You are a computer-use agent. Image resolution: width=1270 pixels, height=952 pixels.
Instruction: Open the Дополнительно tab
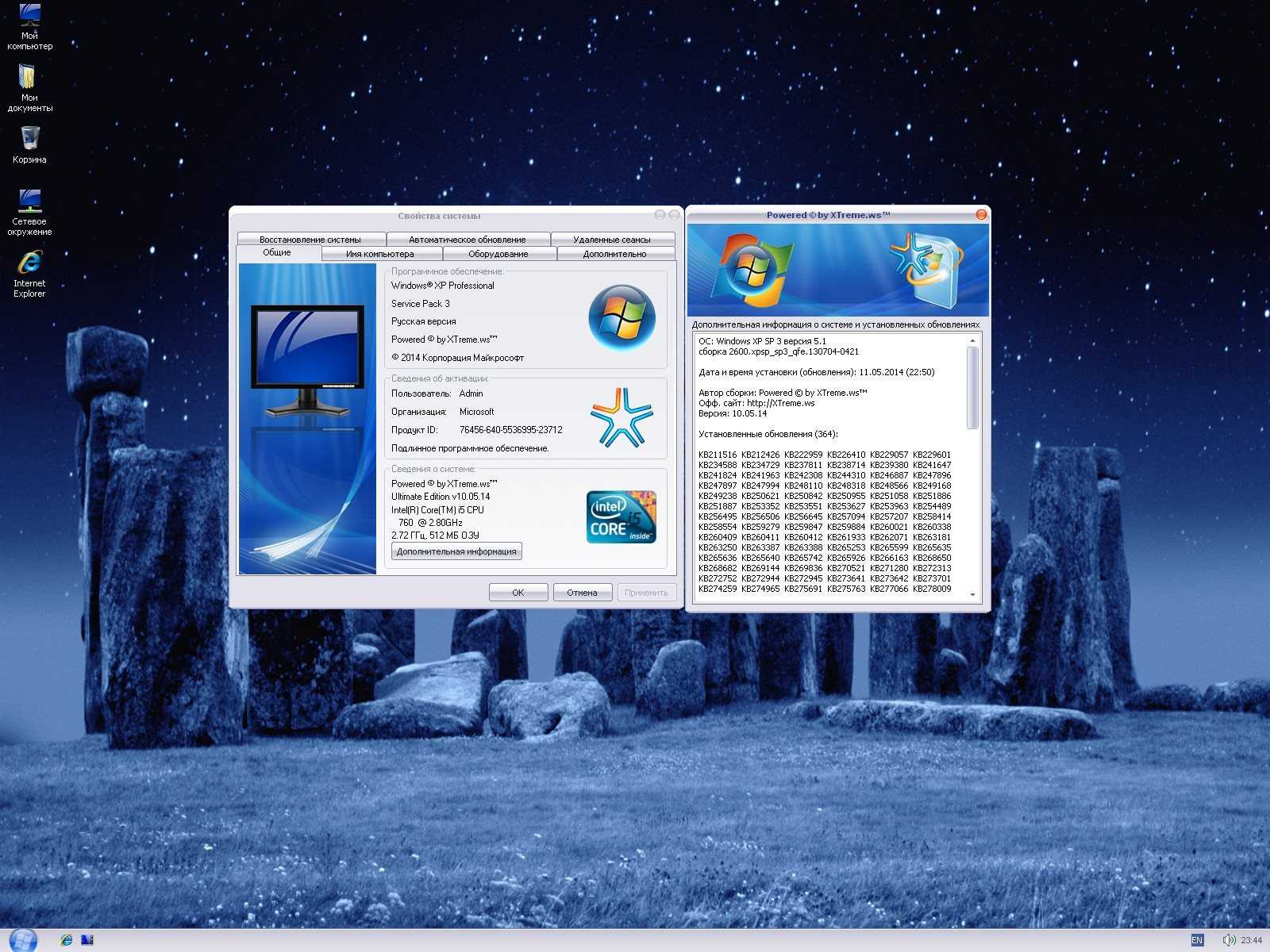click(615, 254)
